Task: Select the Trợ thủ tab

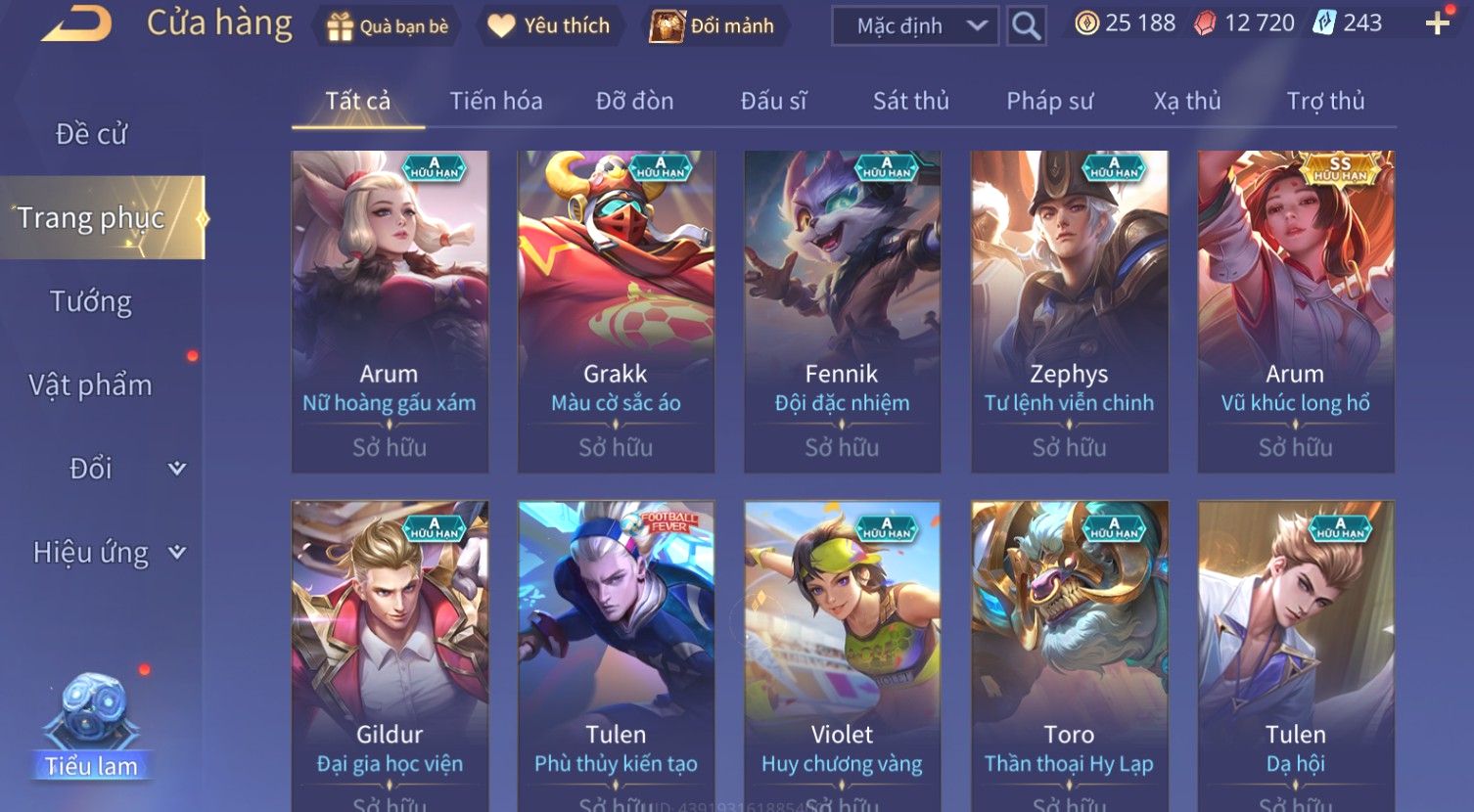Action: pyautogui.click(x=1325, y=101)
